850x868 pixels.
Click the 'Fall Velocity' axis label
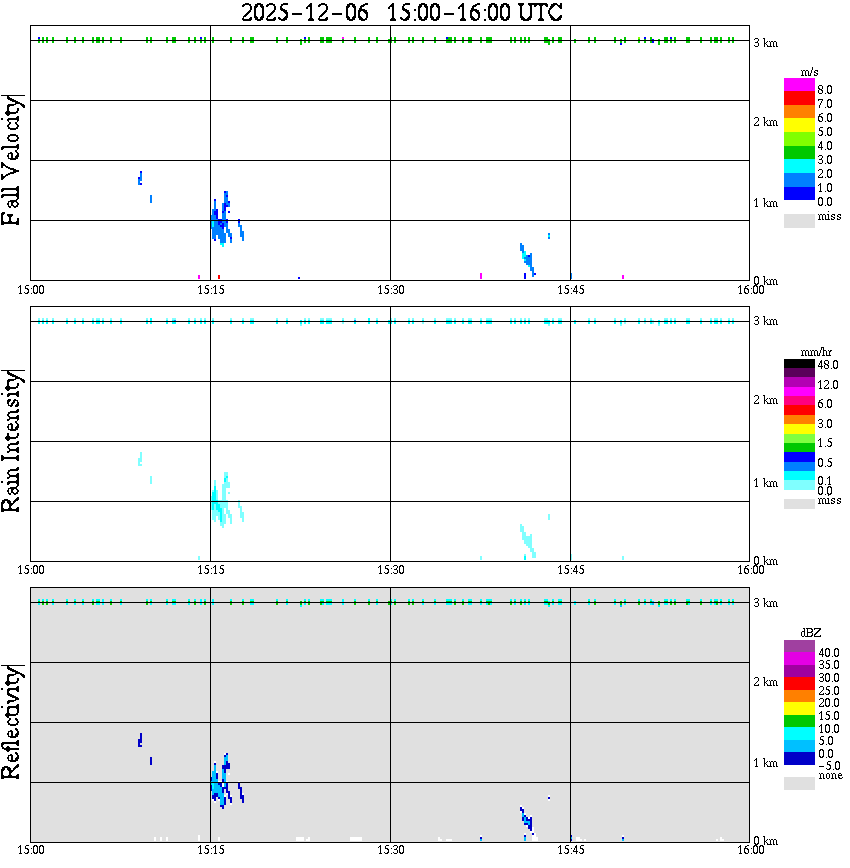tap(11, 160)
